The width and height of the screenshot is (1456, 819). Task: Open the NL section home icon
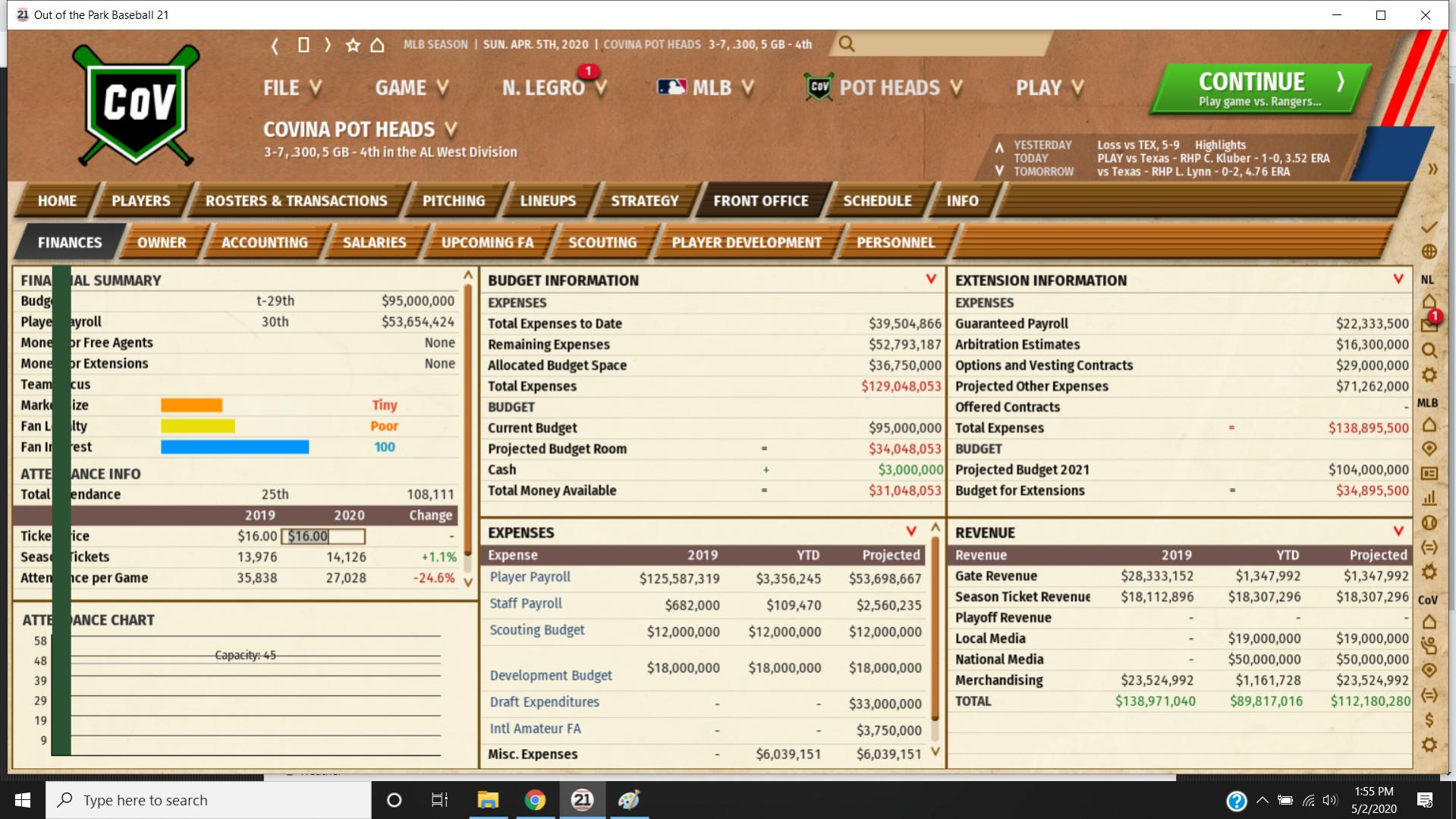[x=1429, y=301]
